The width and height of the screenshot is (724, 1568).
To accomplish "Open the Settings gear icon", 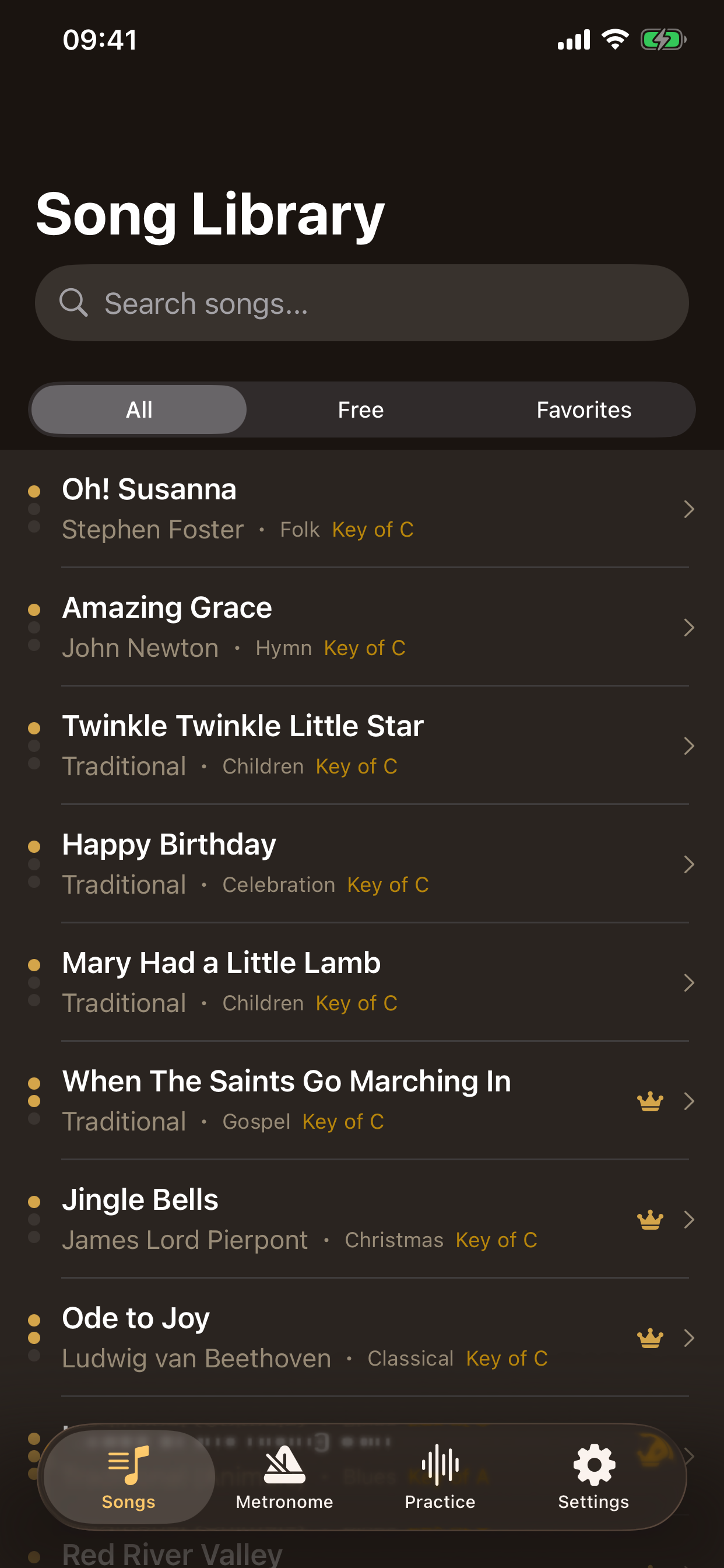I will click(x=594, y=1465).
